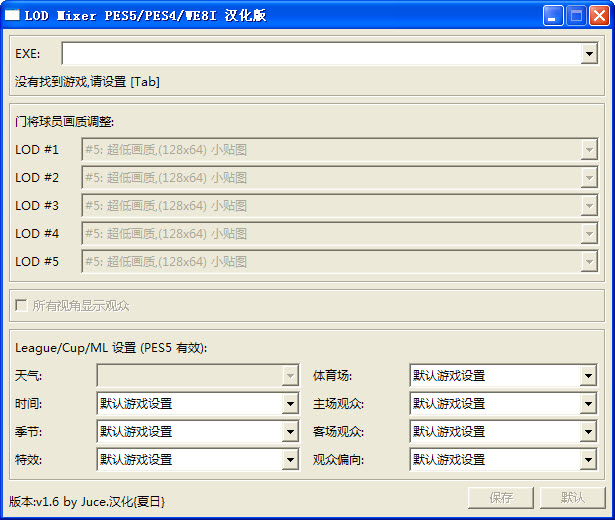
Task: Open the 观众偏向 crowd bias dropdown
Action: click(x=588, y=460)
